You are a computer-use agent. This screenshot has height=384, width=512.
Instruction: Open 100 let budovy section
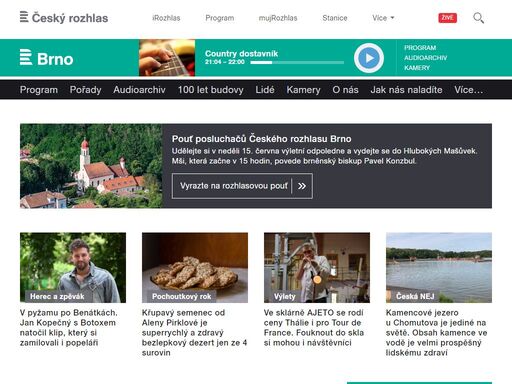(x=210, y=90)
